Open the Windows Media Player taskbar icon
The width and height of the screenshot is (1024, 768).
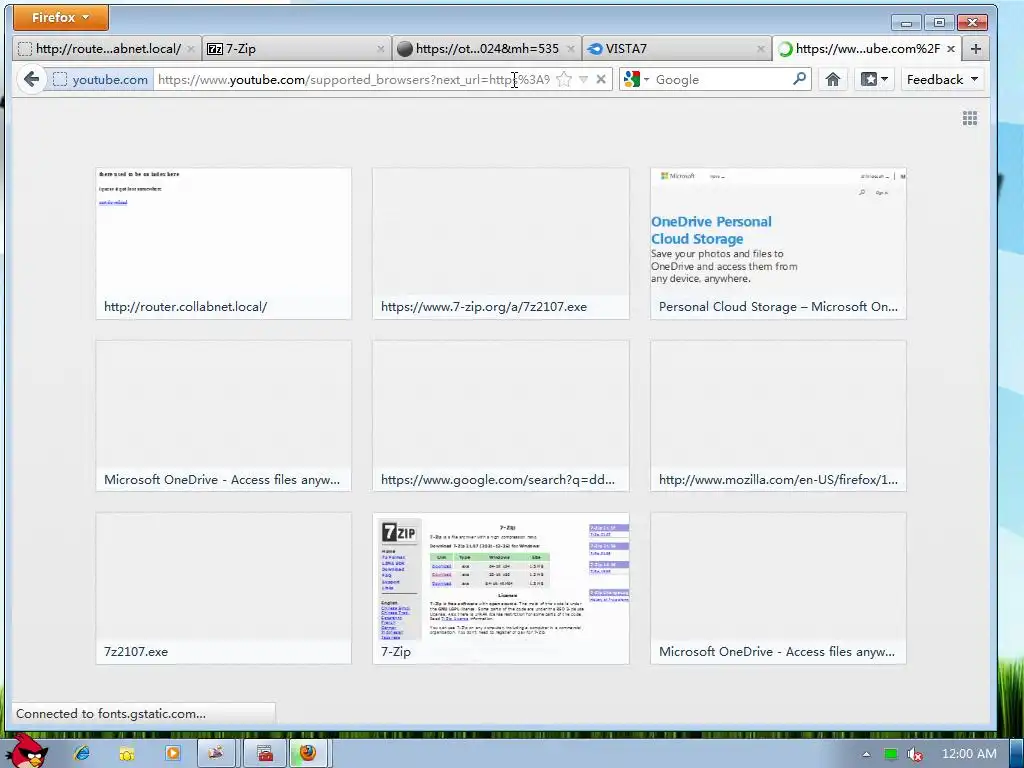(x=172, y=753)
